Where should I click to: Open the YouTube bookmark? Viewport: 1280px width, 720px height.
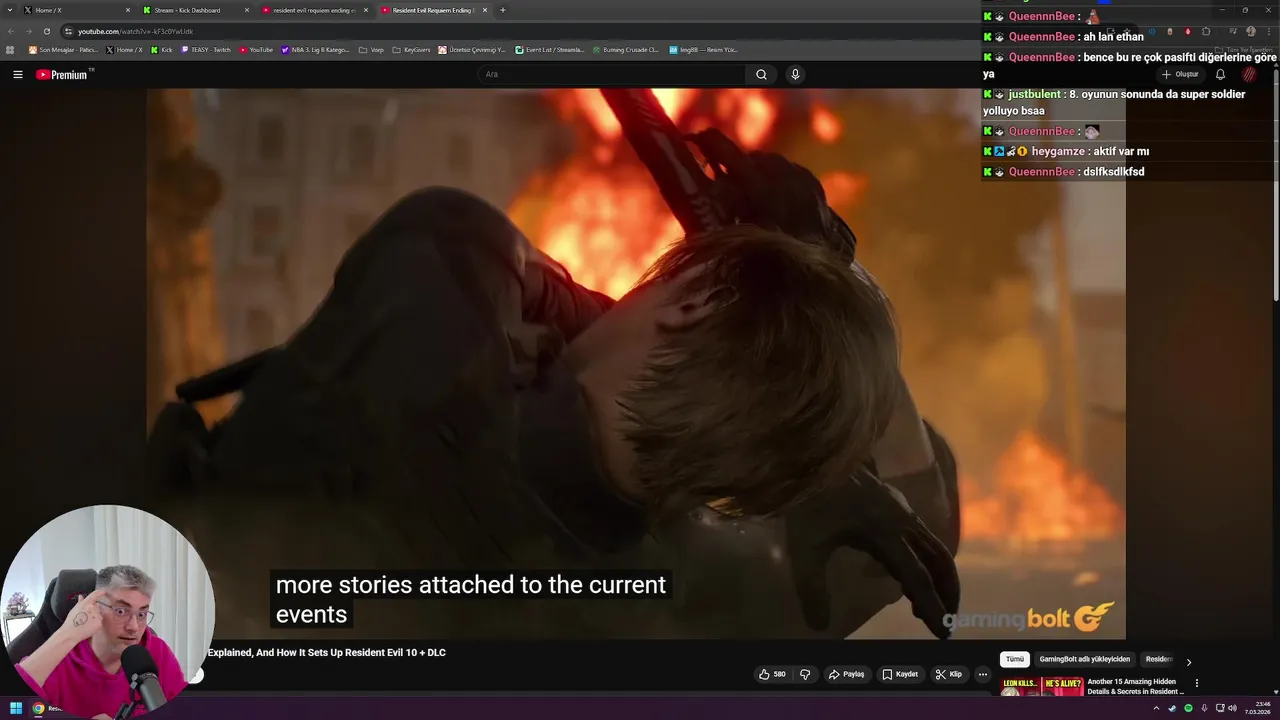click(x=256, y=49)
